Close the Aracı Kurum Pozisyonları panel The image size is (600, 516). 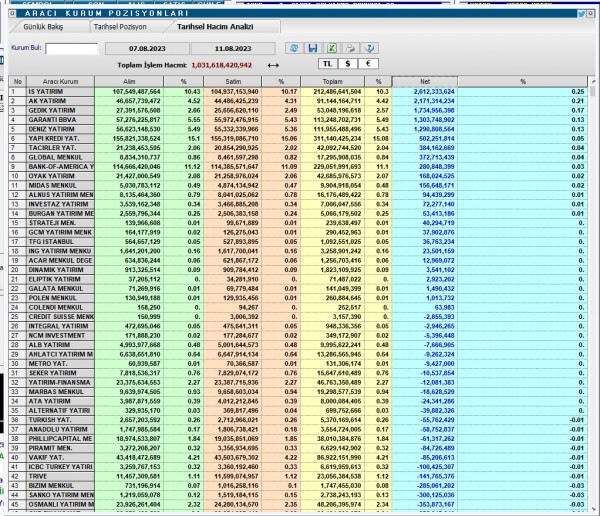pyautogui.click(x=591, y=13)
